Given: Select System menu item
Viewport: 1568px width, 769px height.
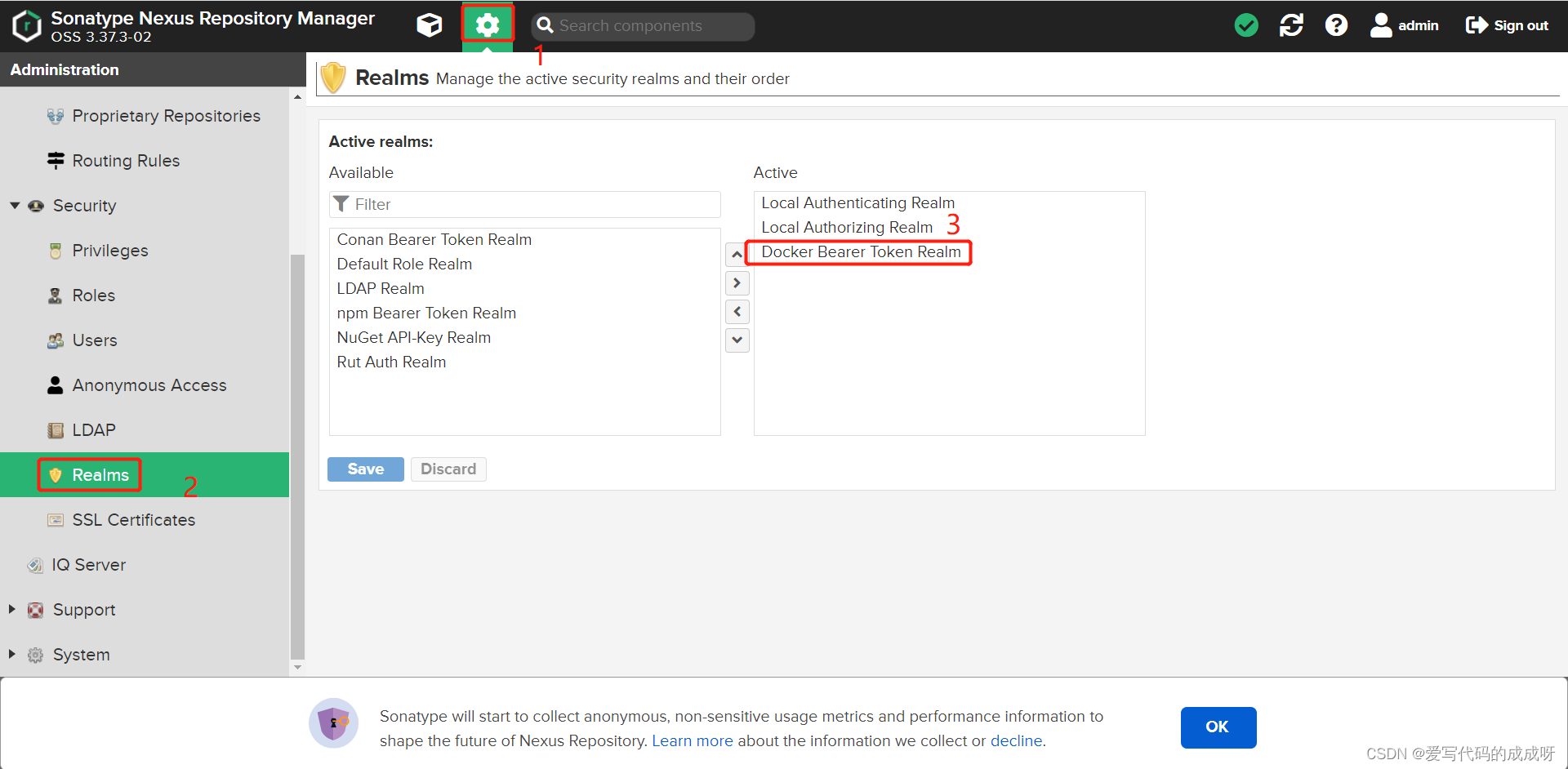Looking at the screenshot, I should [x=81, y=655].
